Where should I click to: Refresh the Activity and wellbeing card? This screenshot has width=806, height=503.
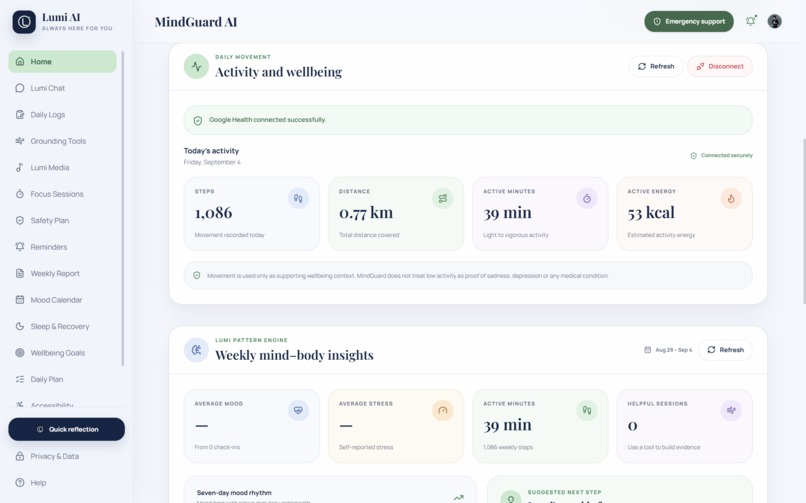tap(655, 66)
